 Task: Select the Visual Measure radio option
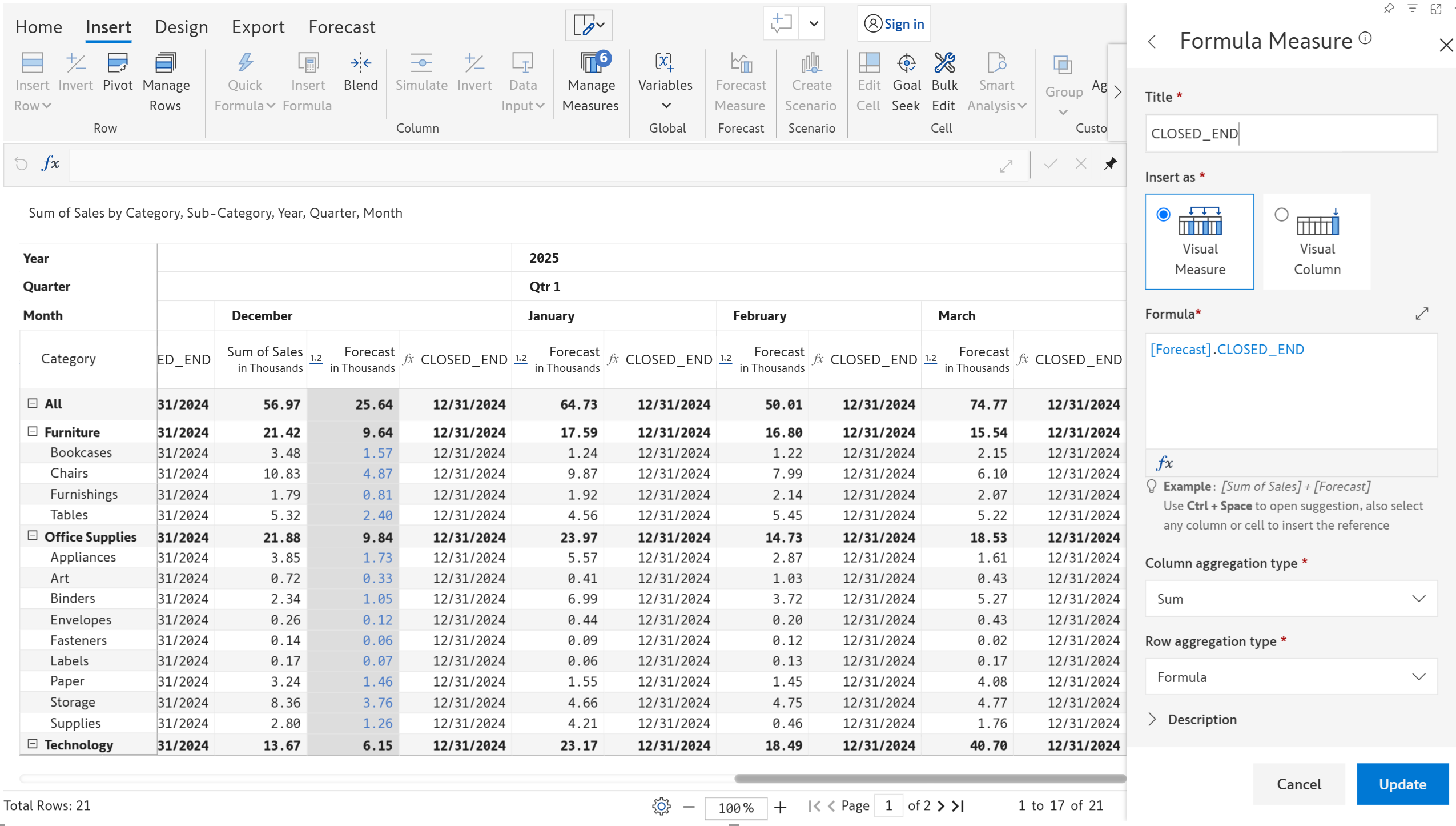(x=1163, y=215)
